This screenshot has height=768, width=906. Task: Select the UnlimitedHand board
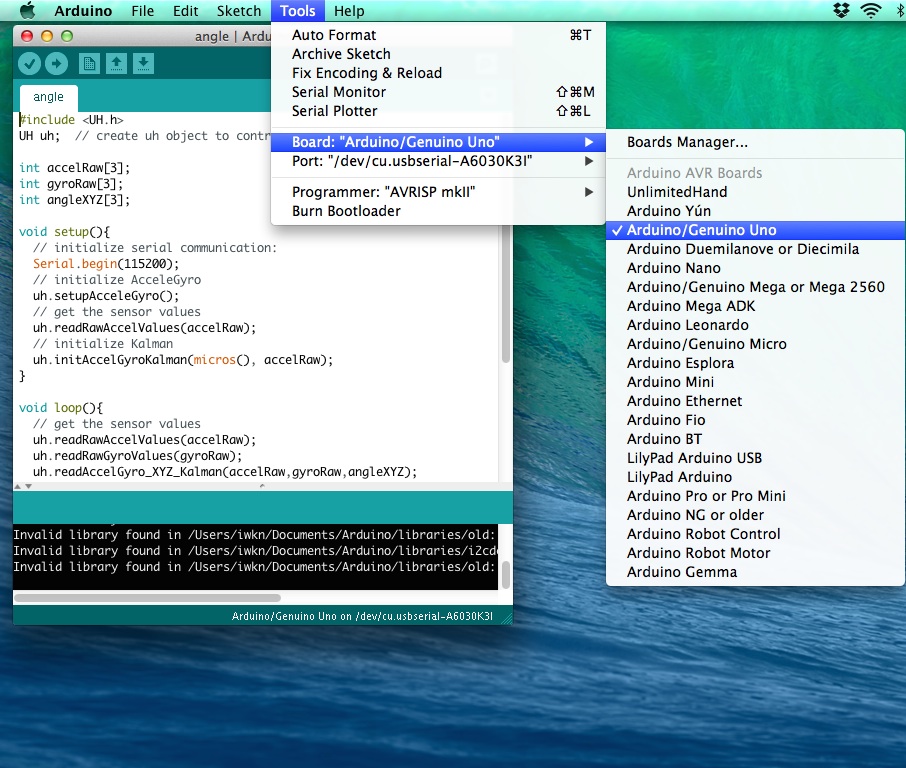coord(755,192)
